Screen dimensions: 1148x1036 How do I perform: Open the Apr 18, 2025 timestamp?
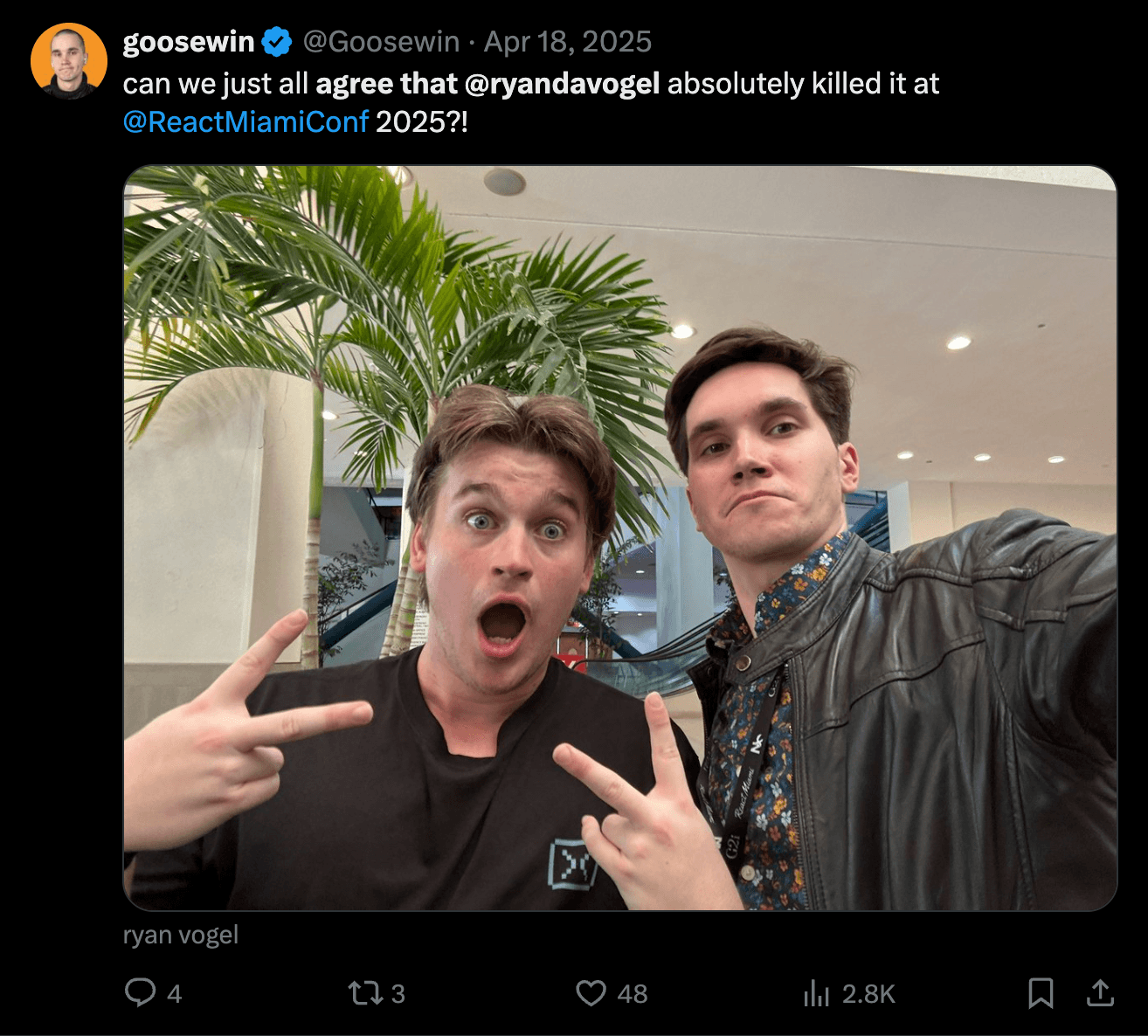click(568, 42)
